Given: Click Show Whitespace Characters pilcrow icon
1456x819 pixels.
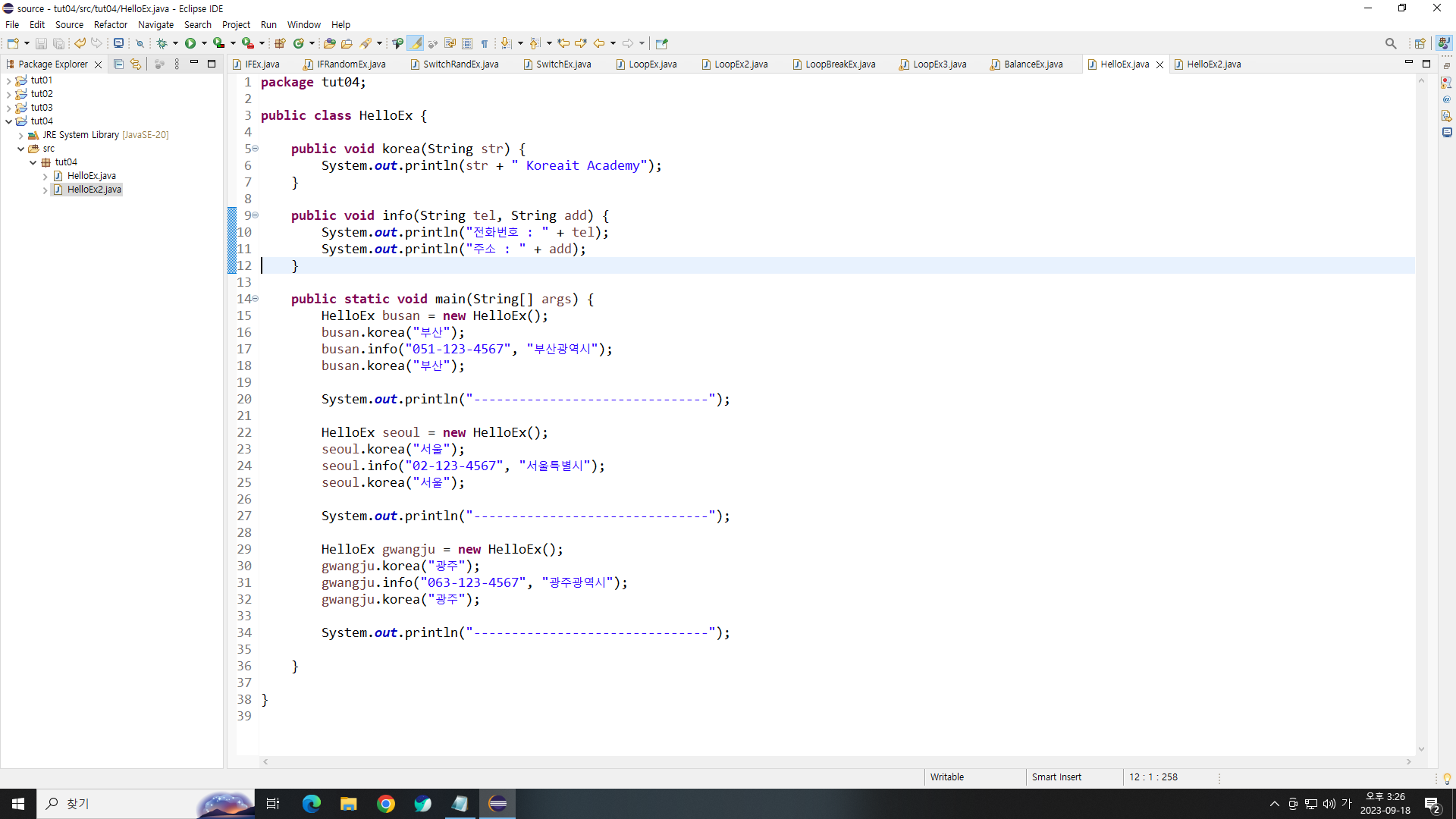Looking at the screenshot, I should [485, 43].
